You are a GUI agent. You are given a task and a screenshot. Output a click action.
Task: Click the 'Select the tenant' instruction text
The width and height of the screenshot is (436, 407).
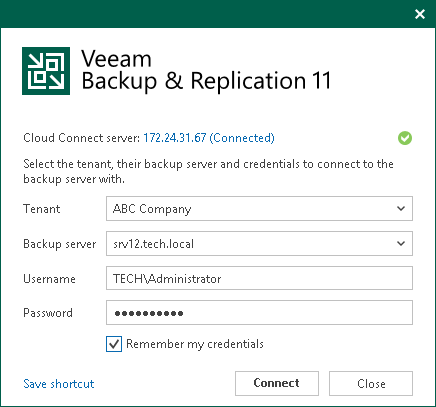click(208, 171)
